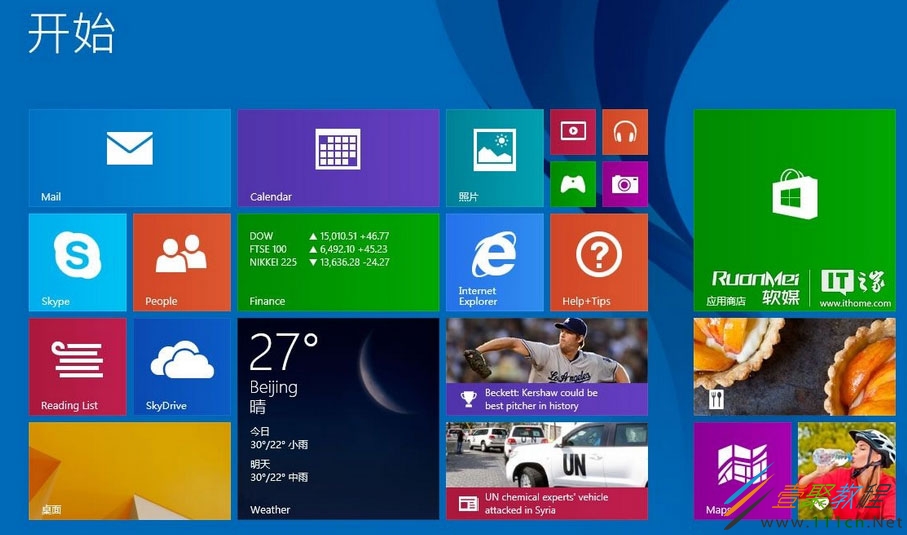The width and height of the screenshot is (907, 535).
Task: Open the UN chemical experts news story
Action: tap(547, 471)
